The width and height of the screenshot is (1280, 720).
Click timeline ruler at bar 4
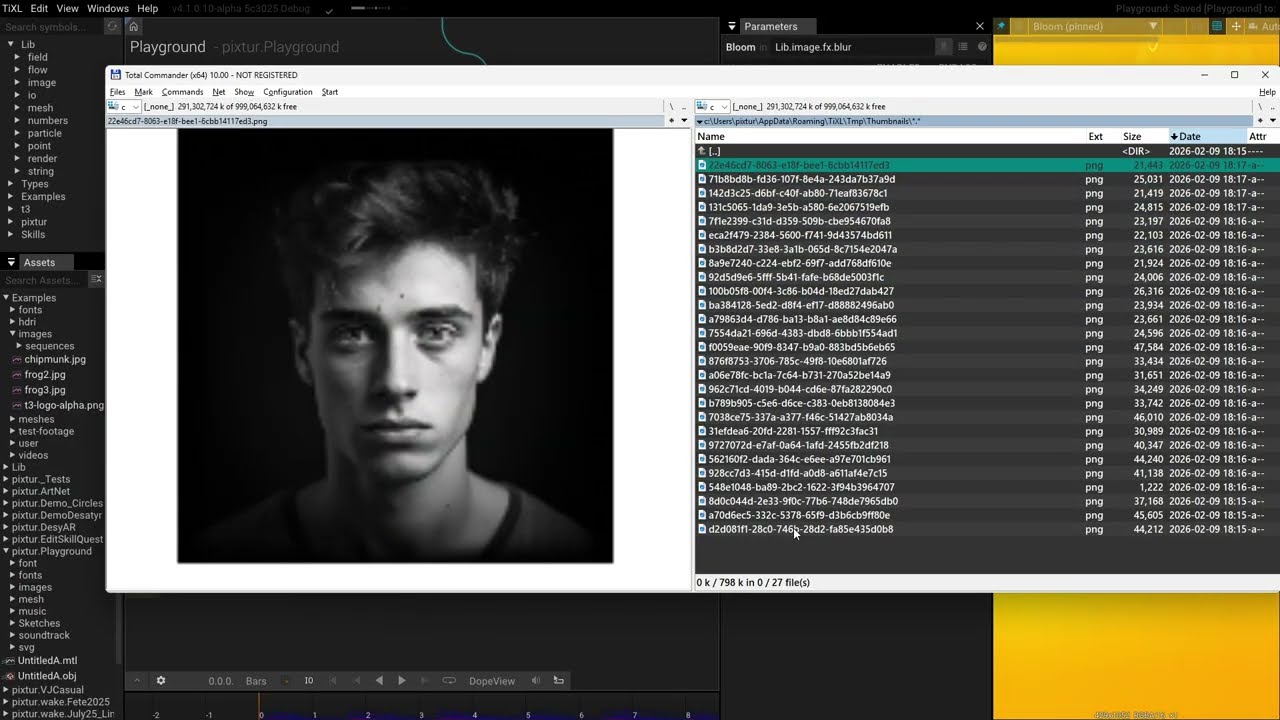474,715
